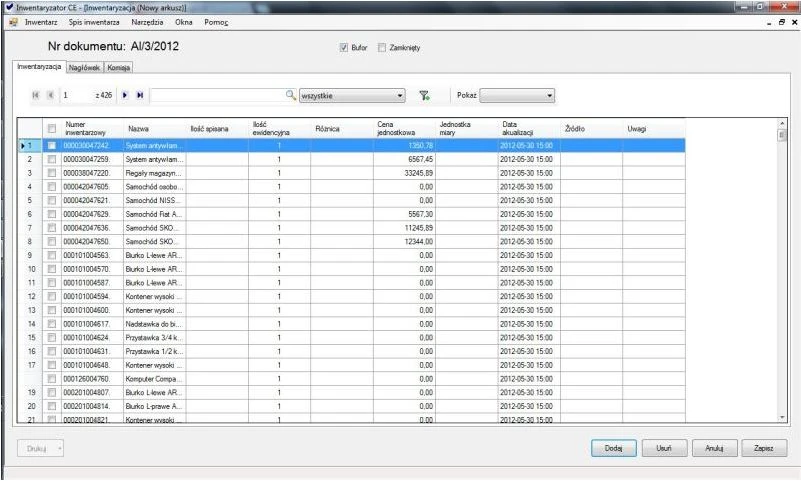Open the Drukuj button dropdown arrow
Viewport: 801px width, 481px height.
(60, 448)
